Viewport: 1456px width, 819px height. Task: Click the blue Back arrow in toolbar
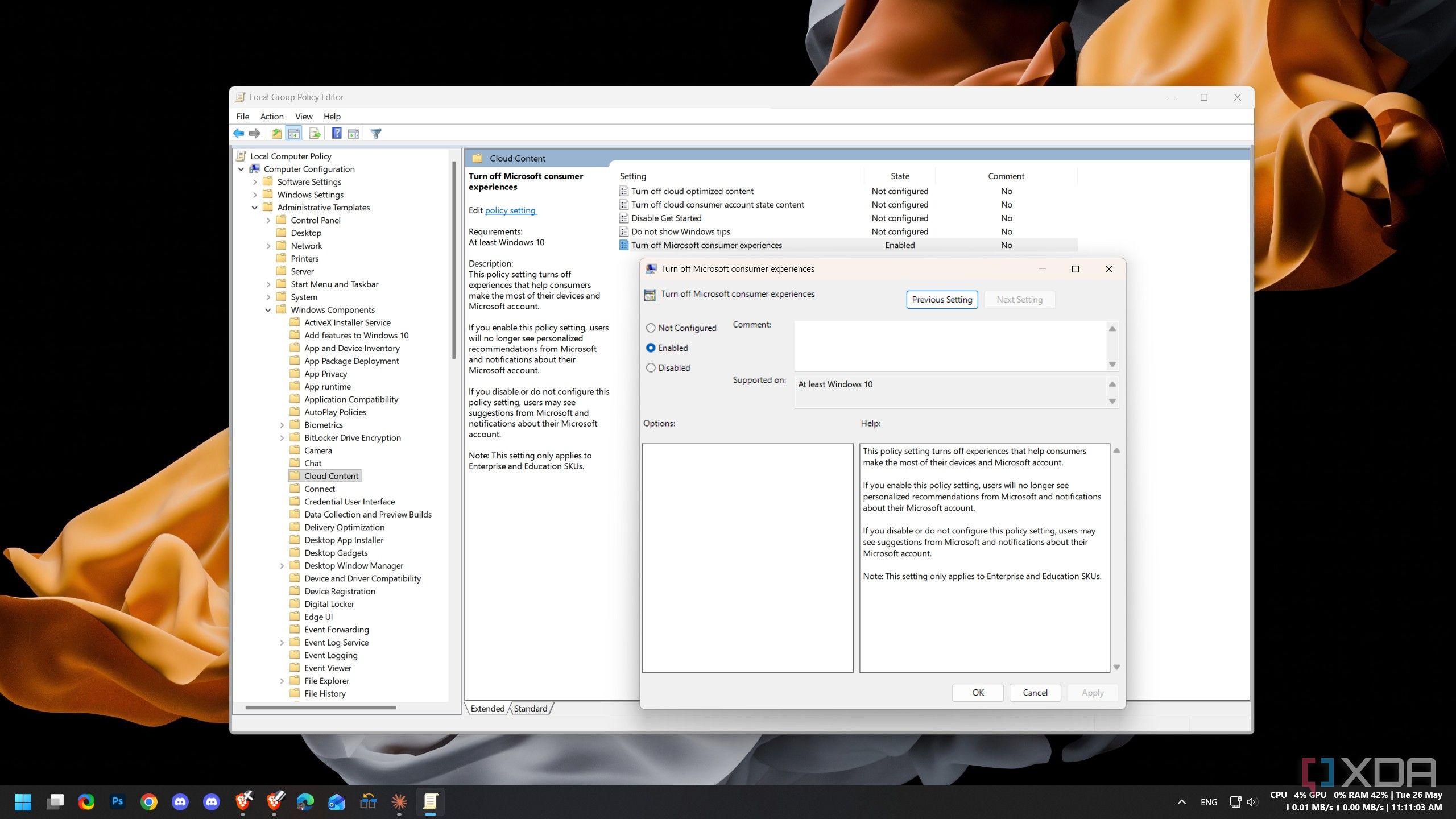[238, 133]
